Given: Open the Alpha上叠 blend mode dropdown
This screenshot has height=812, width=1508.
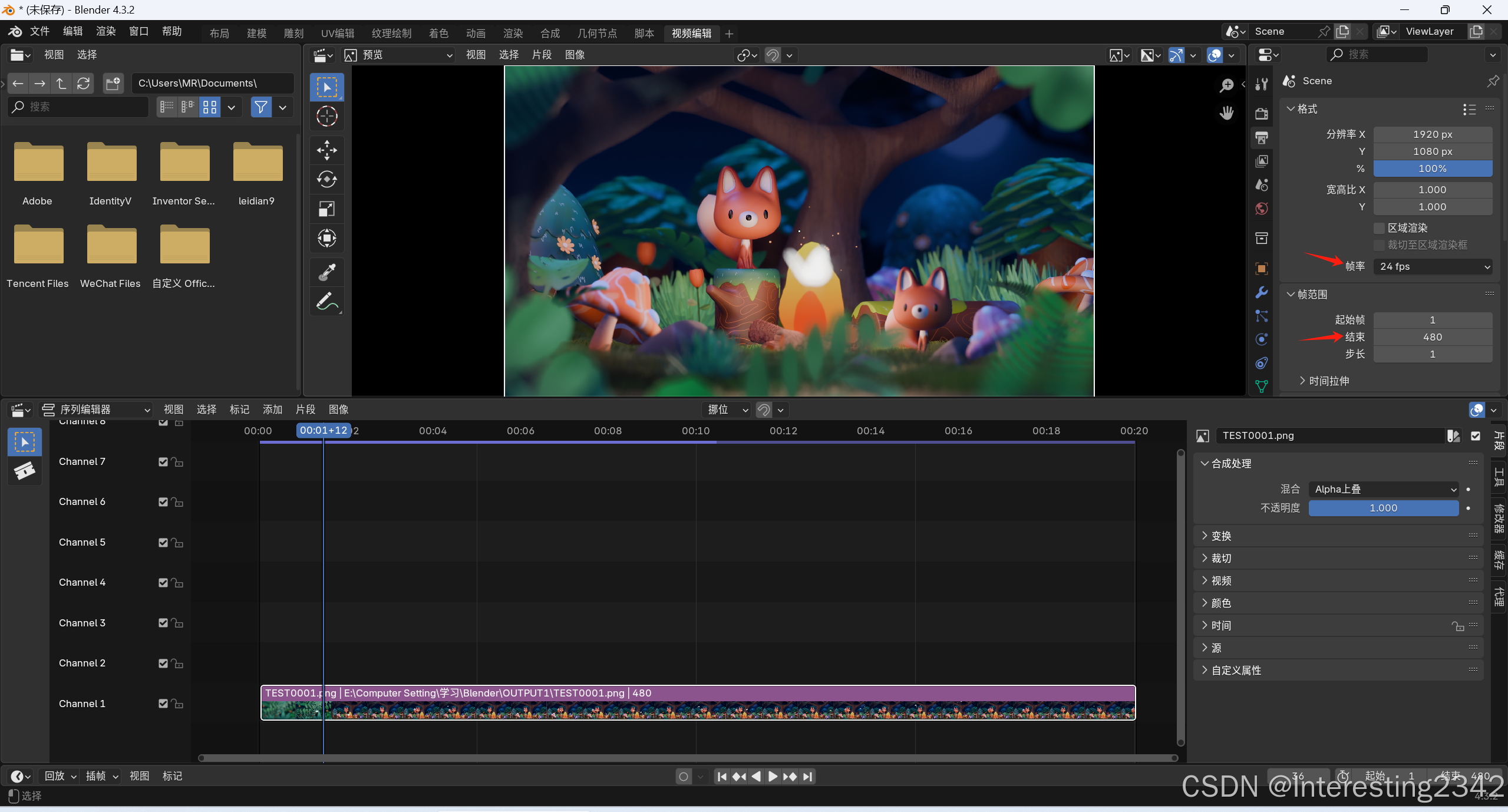Looking at the screenshot, I should 1383,489.
